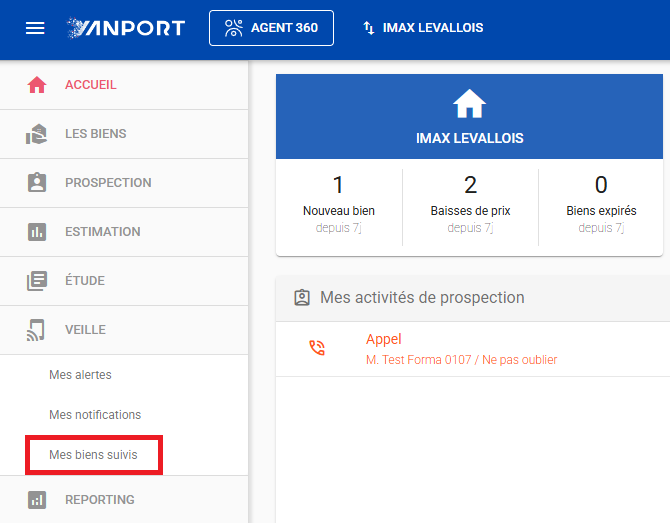
Task: Open Les Biens menu item
Action: [124, 134]
